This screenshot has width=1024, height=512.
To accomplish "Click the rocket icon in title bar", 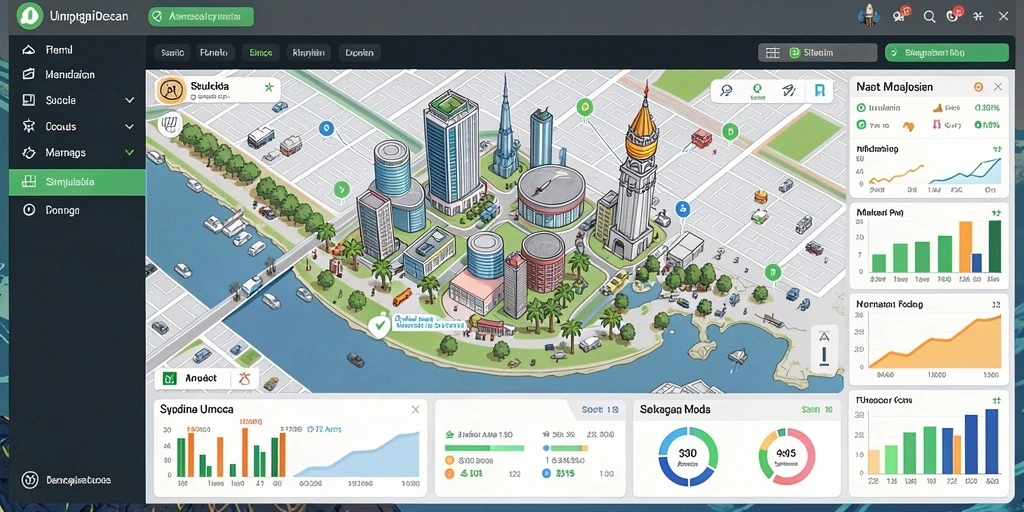I will pos(869,16).
